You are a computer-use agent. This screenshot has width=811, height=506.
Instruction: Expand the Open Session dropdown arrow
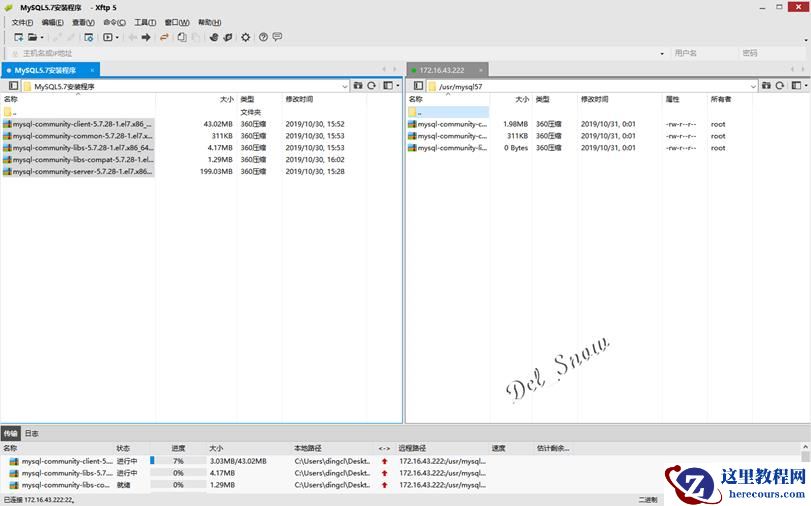(x=42, y=37)
